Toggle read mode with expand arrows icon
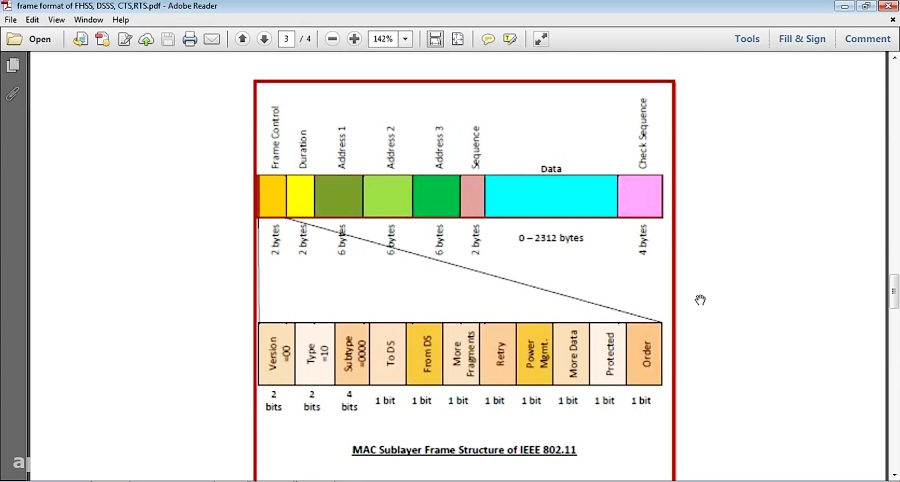 point(541,39)
